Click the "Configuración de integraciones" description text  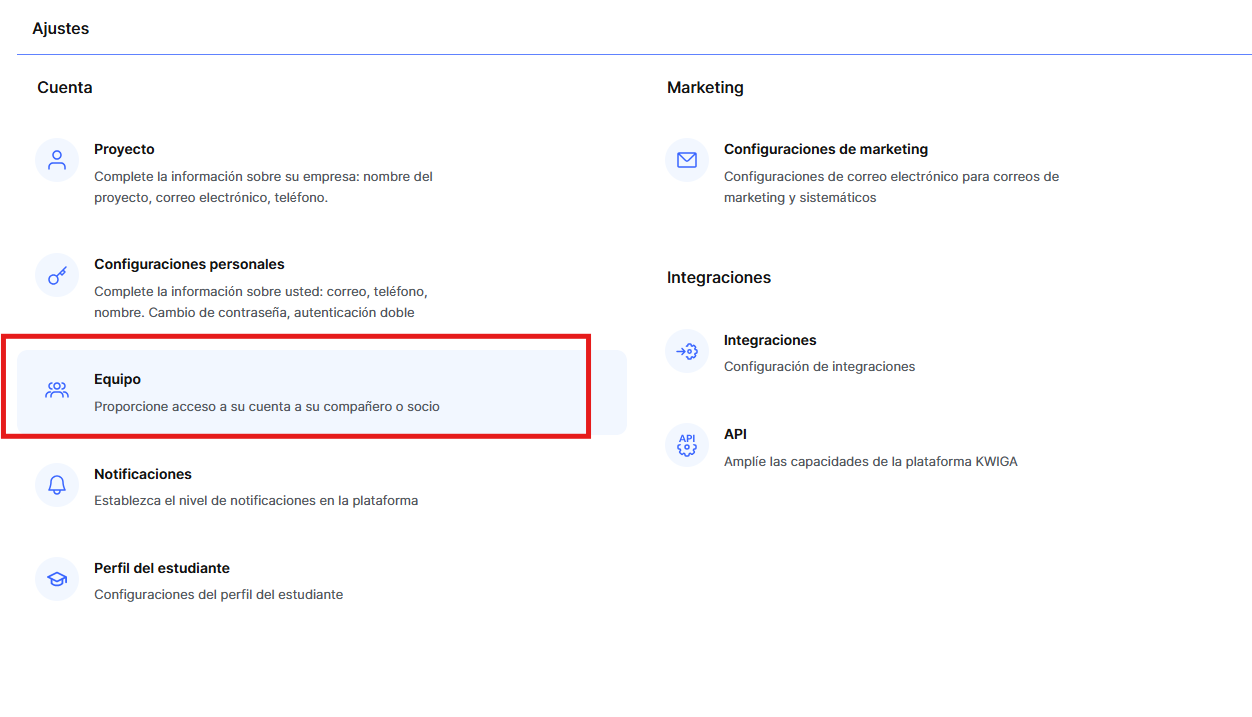tap(819, 366)
